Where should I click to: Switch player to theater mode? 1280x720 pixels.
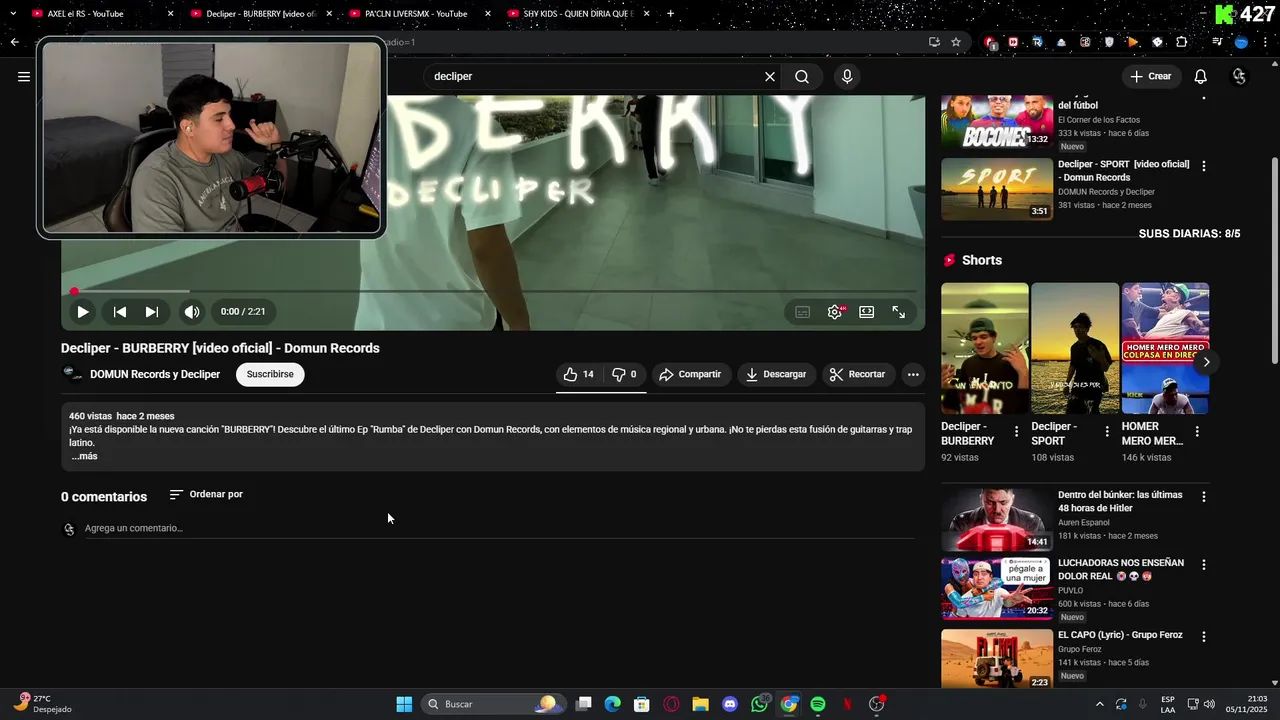pos(867,312)
